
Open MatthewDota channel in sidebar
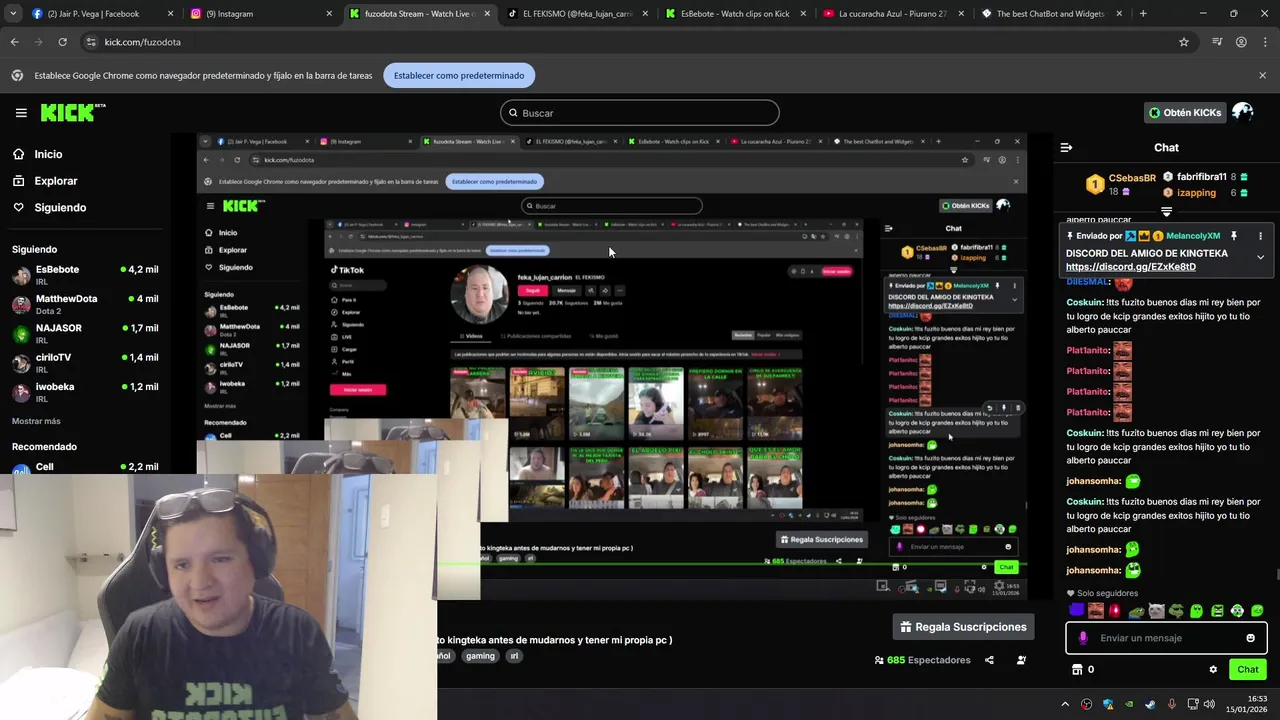click(85, 303)
